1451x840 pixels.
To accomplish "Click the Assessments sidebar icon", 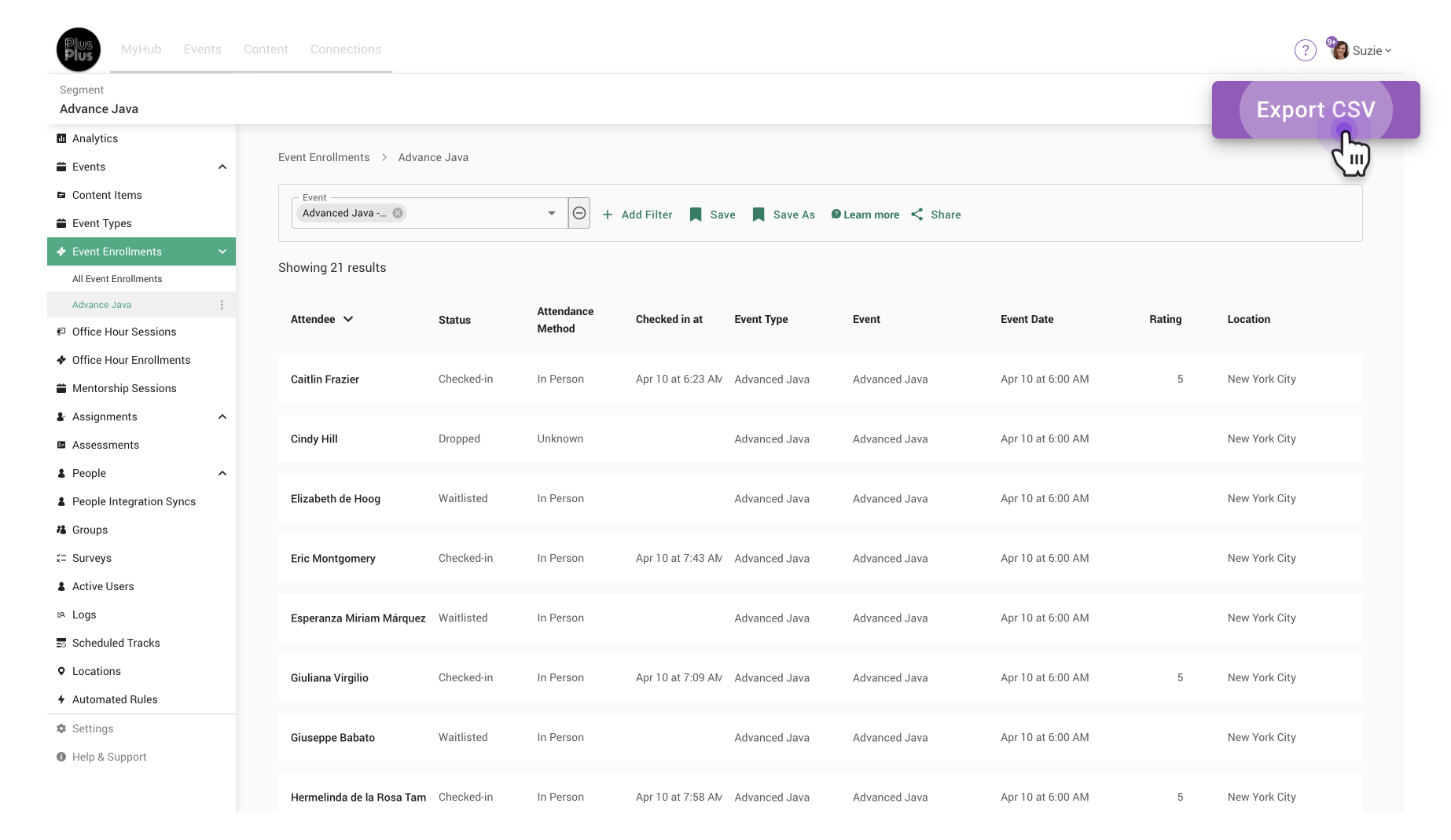I will pos(61,445).
